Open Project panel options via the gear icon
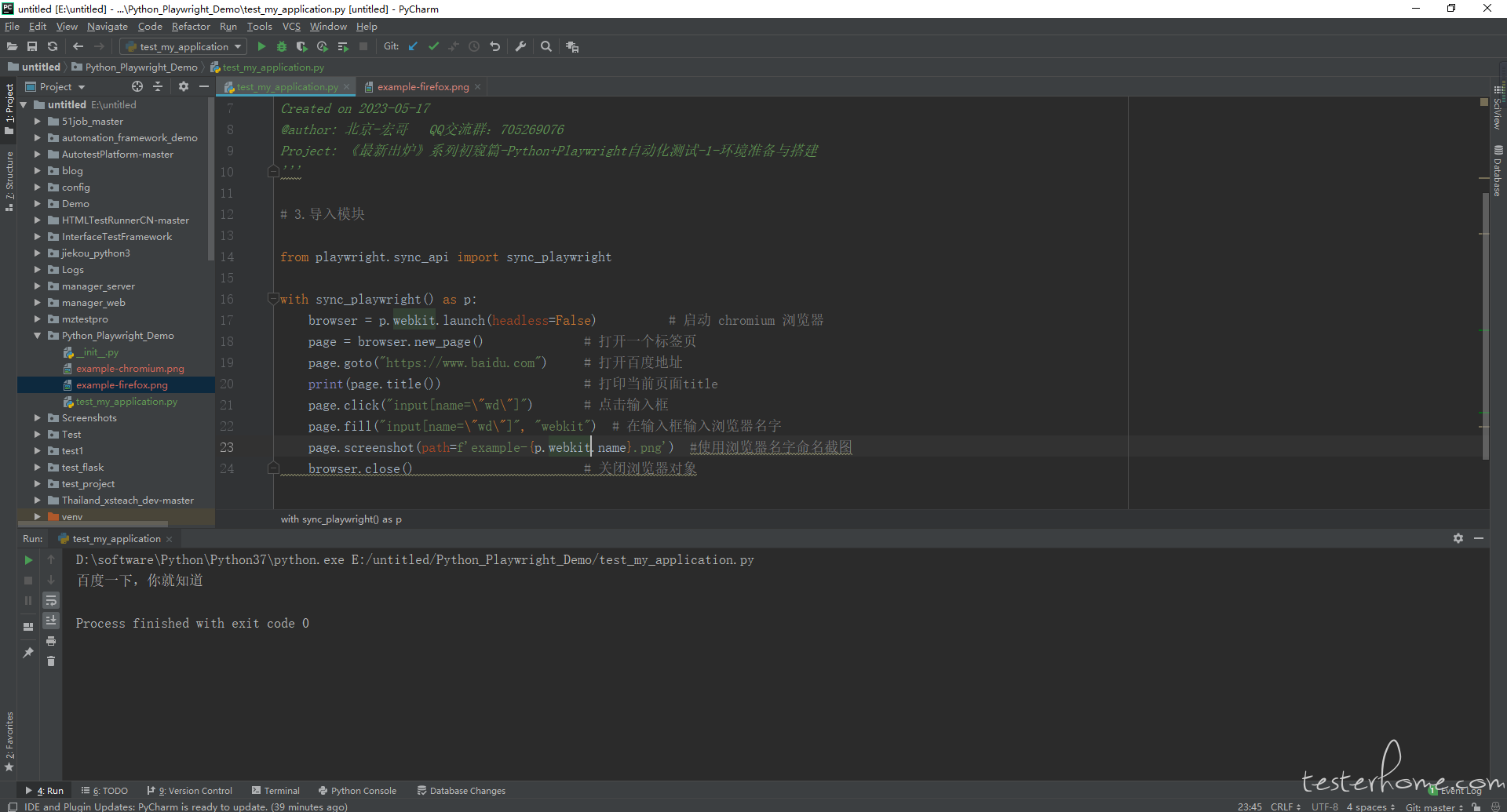The height and width of the screenshot is (812, 1507). point(184,86)
